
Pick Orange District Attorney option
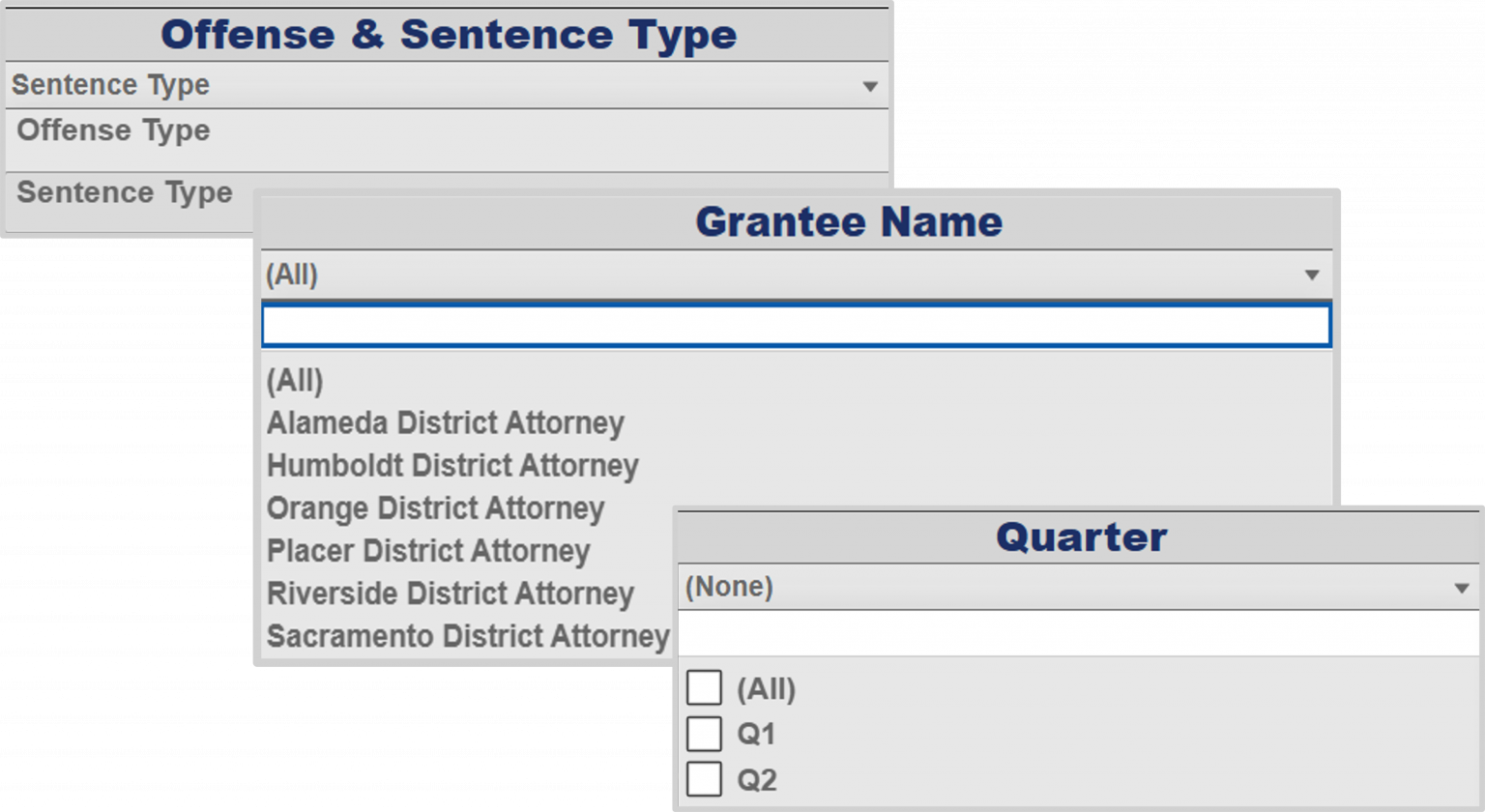436,507
